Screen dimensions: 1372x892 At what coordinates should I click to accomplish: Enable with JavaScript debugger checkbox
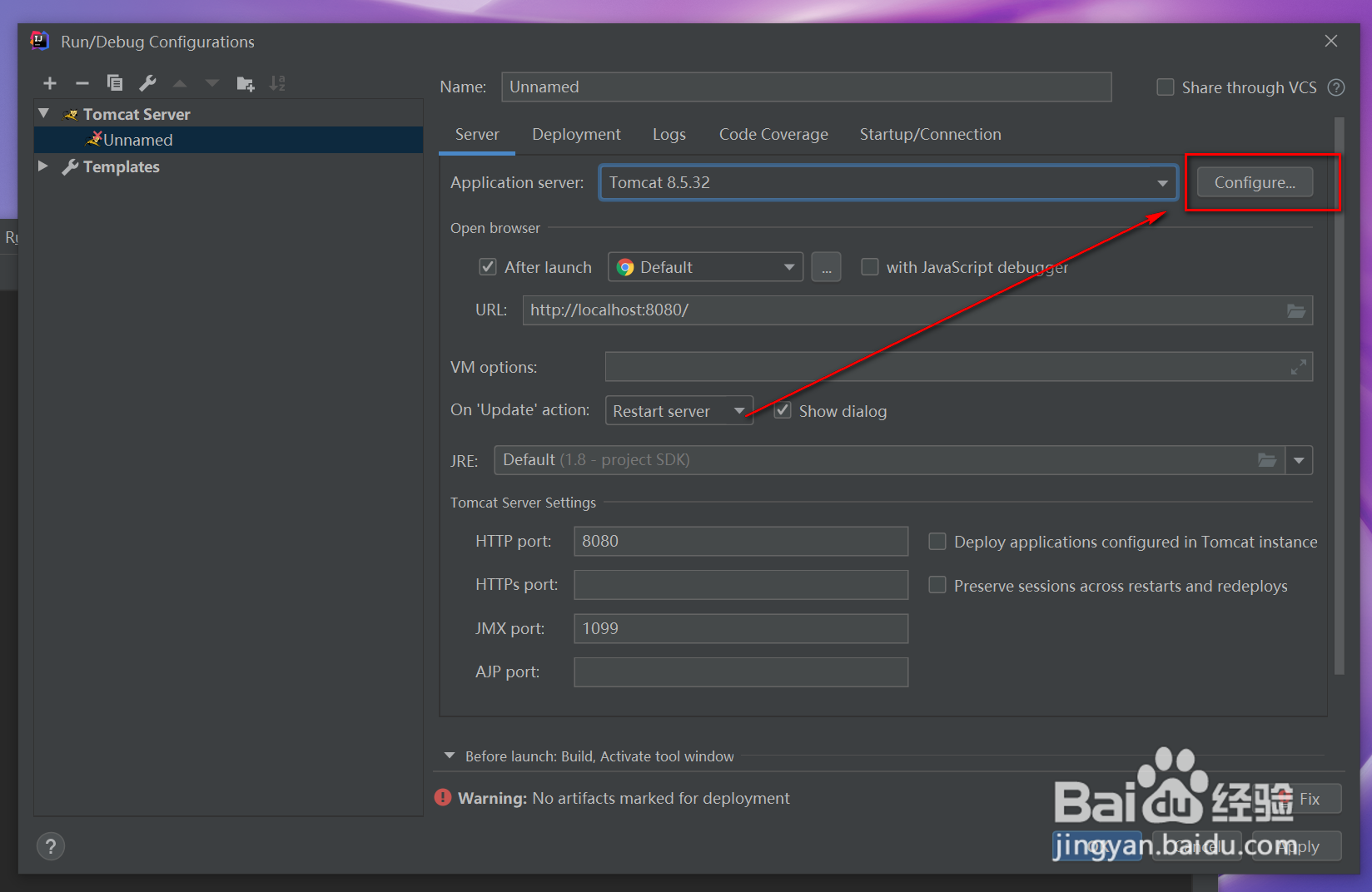(x=869, y=267)
